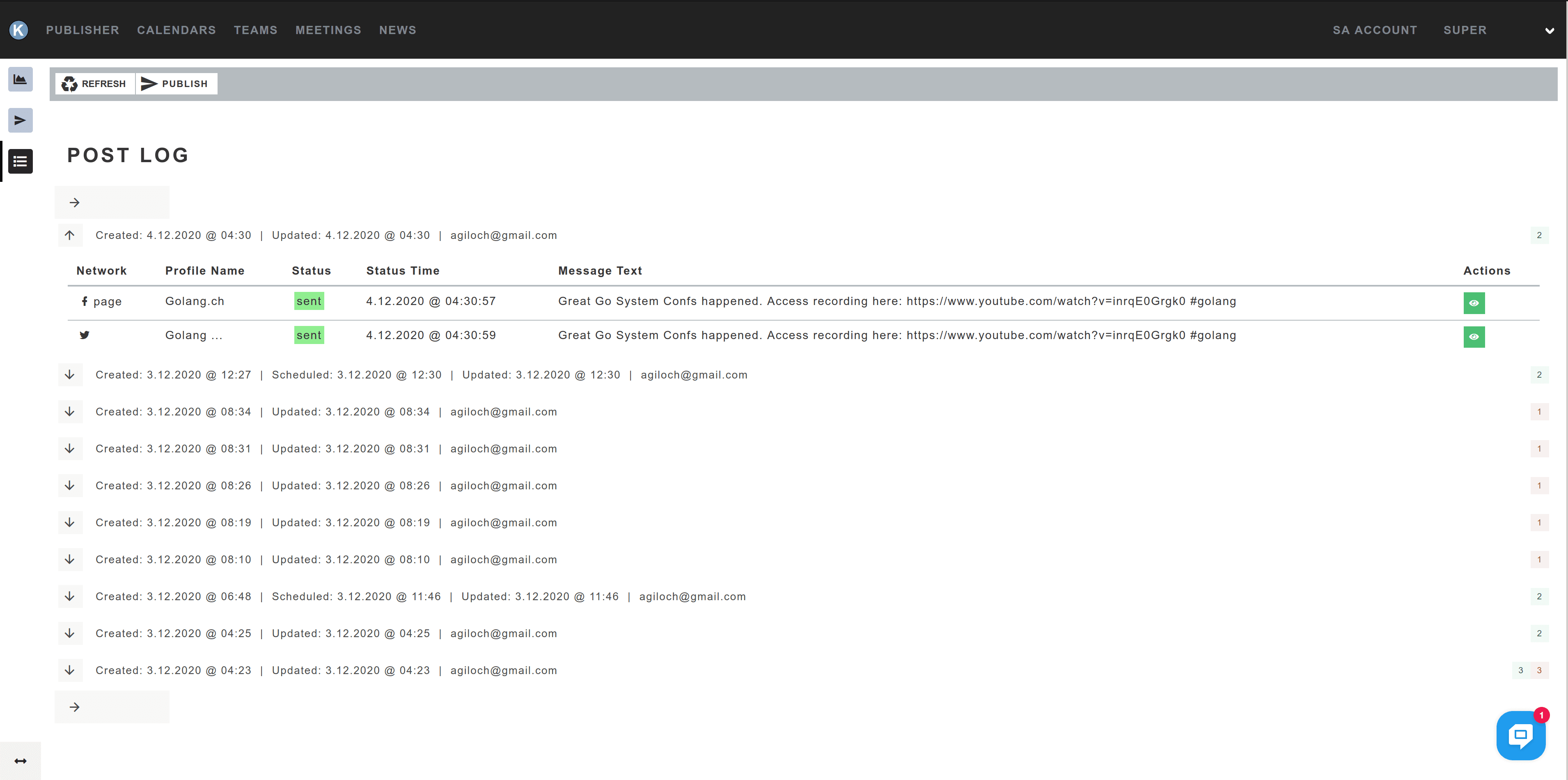The image size is (1568, 780).
Task: Click the Refresh button
Action: click(94, 84)
